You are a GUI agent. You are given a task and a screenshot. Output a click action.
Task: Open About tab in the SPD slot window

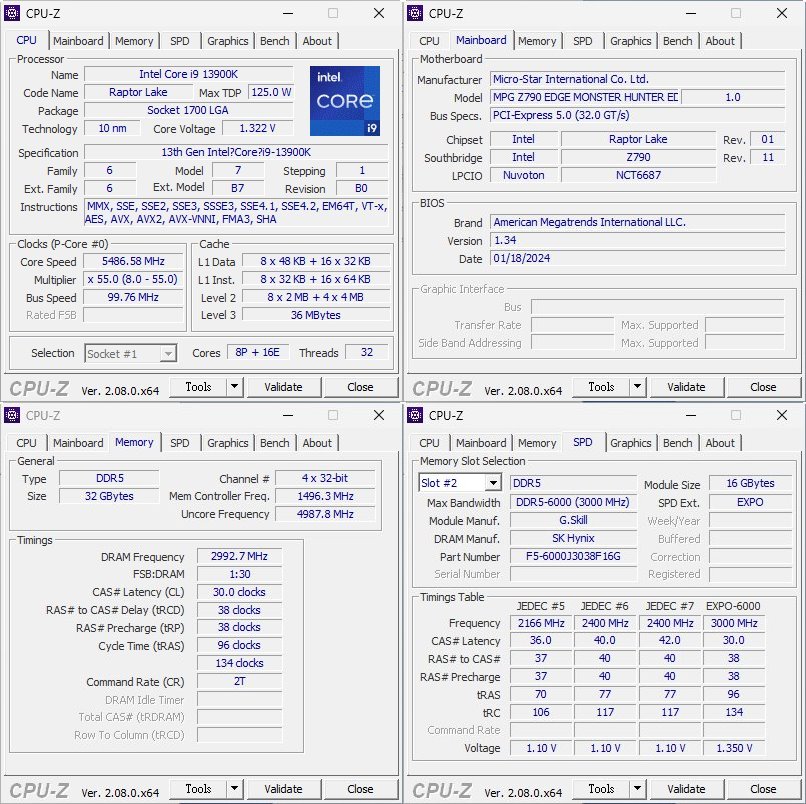click(x=720, y=443)
